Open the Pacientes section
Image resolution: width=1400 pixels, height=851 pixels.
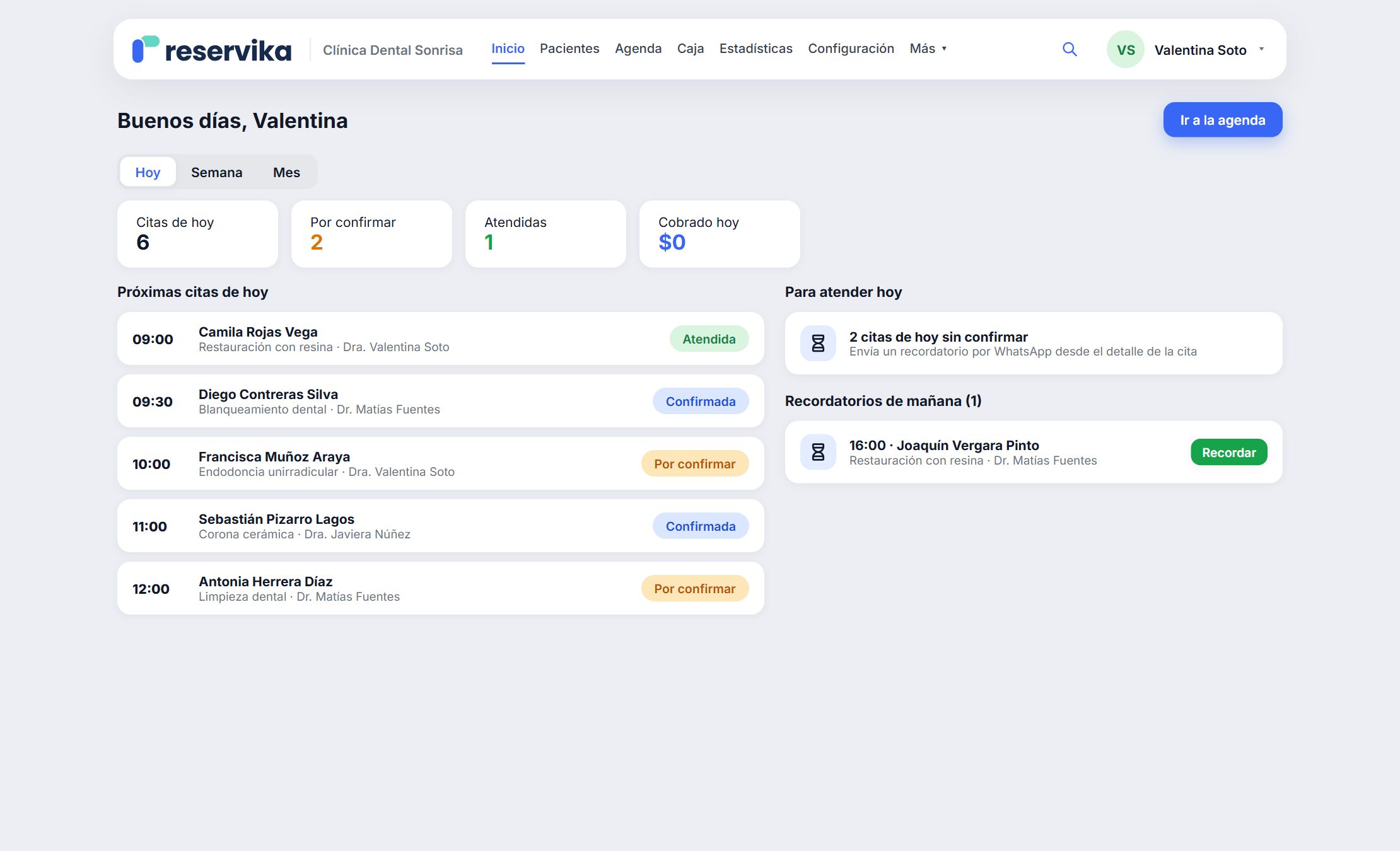(x=569, y=49)
